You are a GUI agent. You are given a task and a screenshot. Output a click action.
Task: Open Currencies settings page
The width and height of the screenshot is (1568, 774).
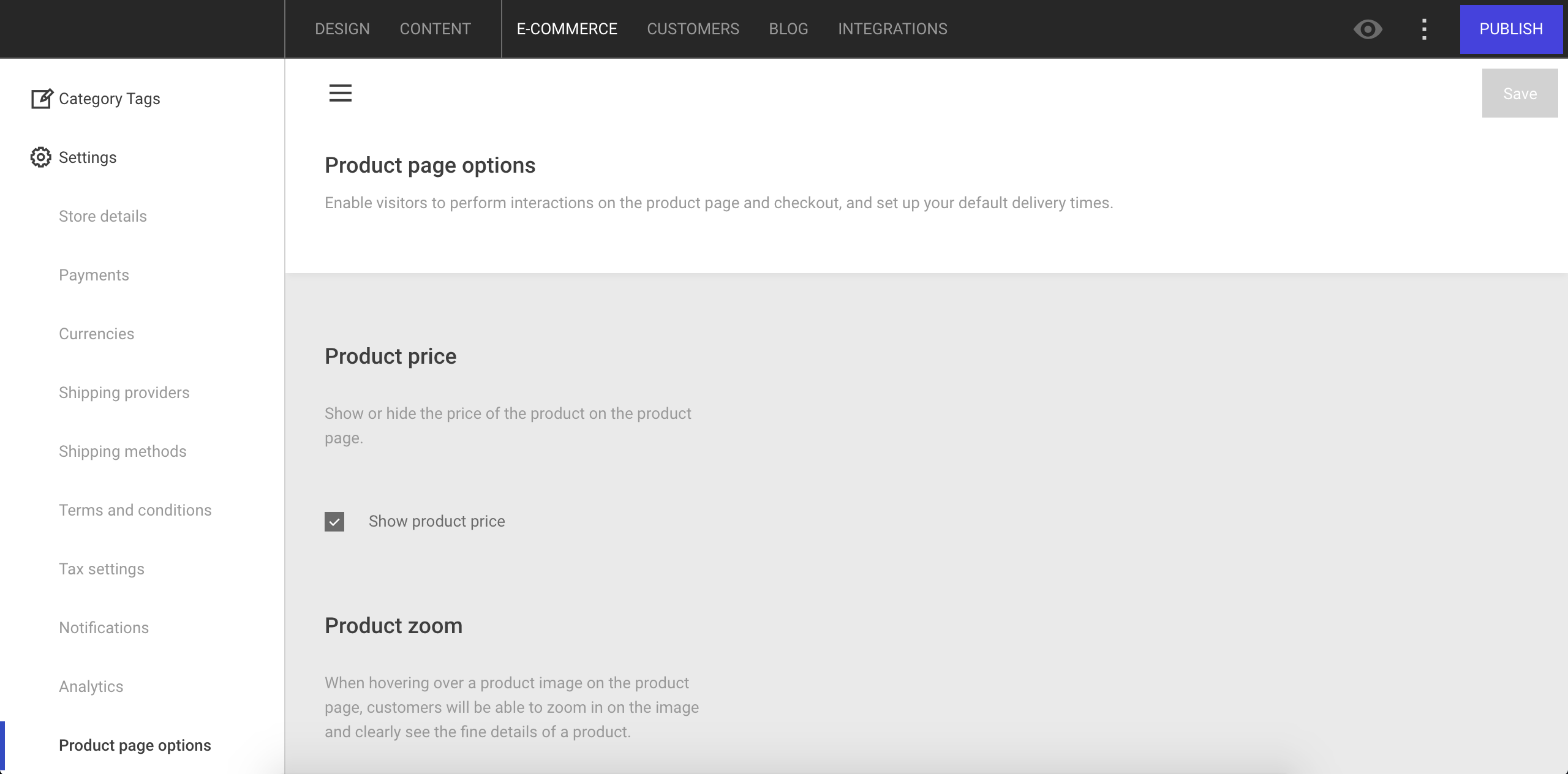(96, 334)
